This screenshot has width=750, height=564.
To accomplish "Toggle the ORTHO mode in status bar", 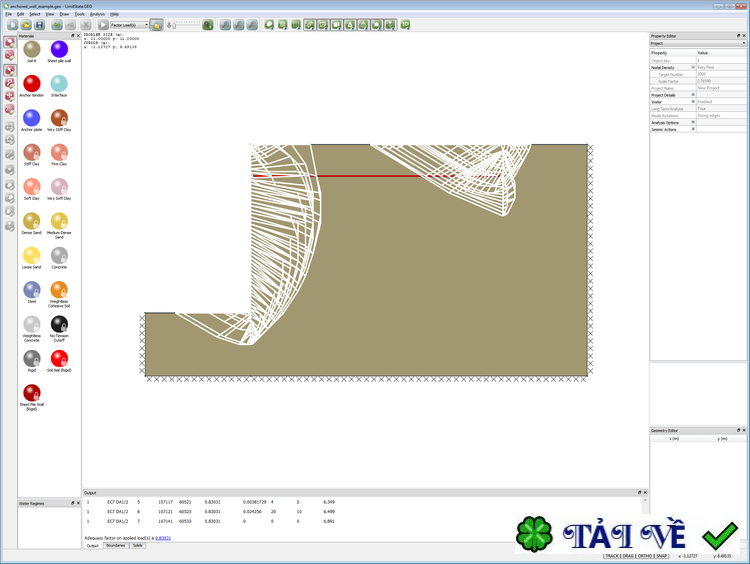I will coord(643,555).
